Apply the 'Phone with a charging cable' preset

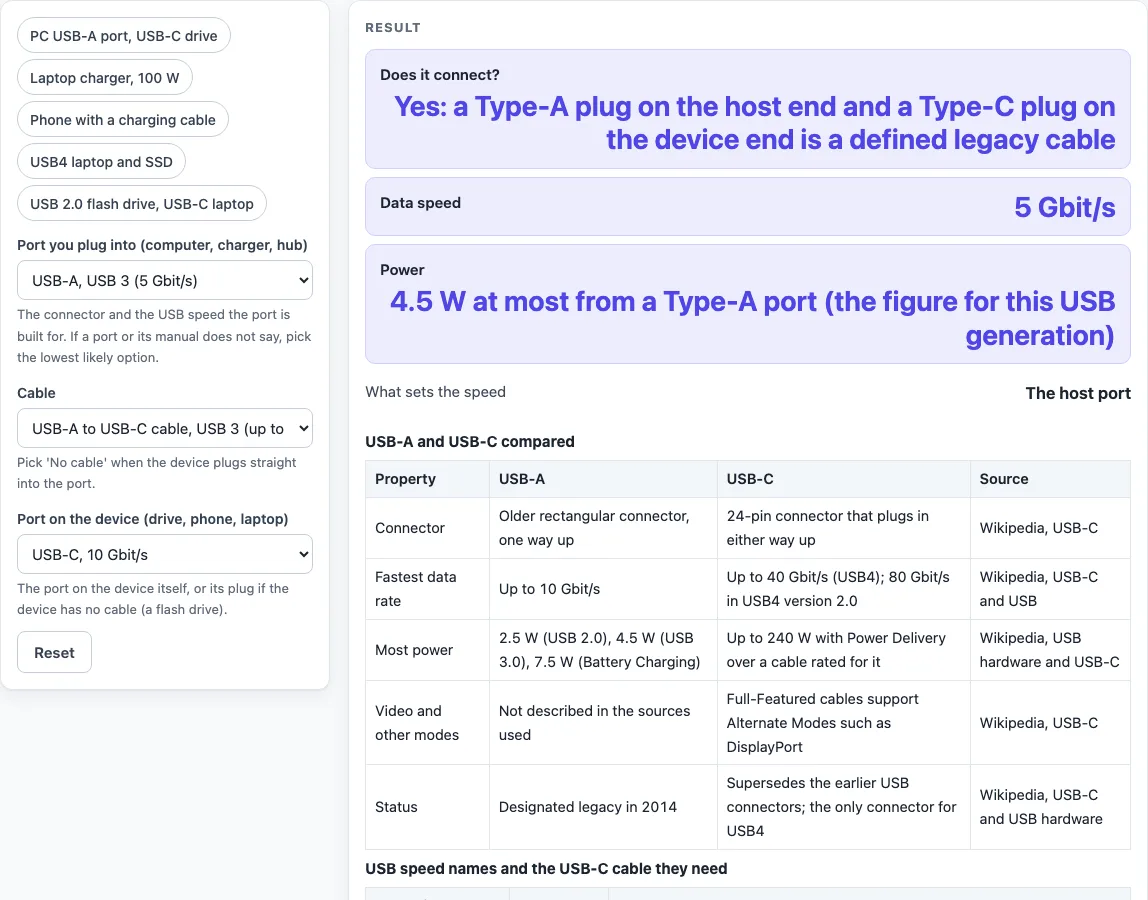pyautogui.click(x=123, y=120)
